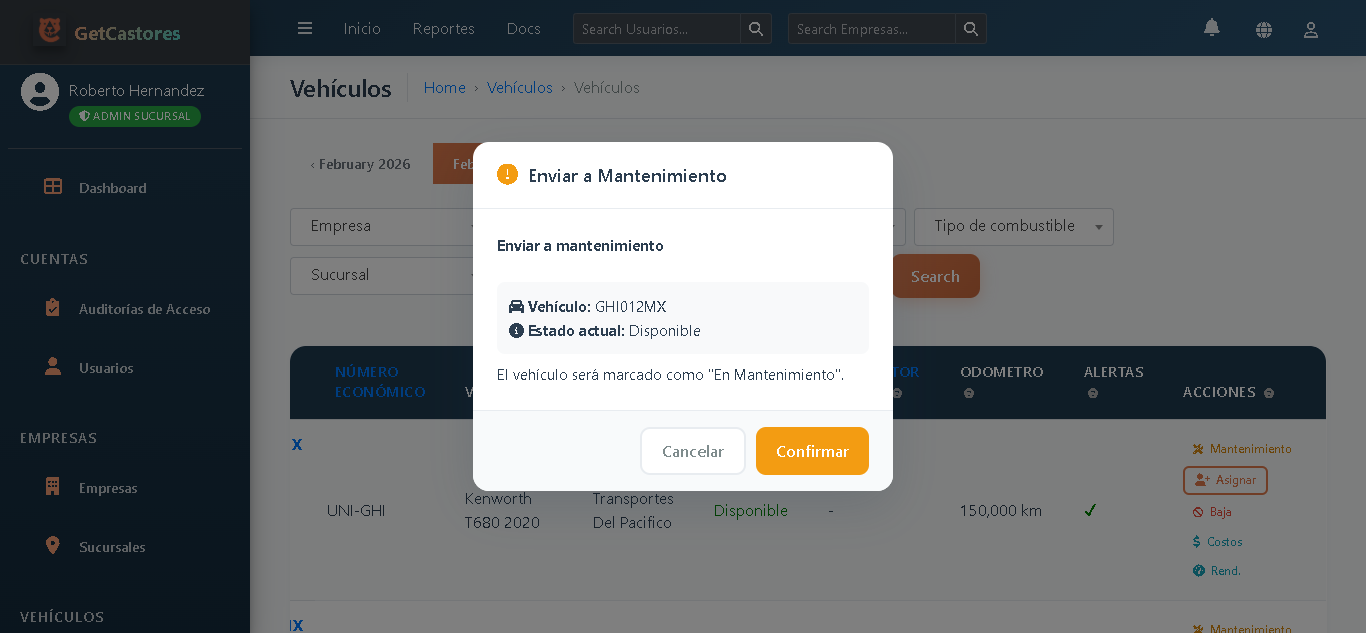Open the Reportes menu

[x=443, y=29]
